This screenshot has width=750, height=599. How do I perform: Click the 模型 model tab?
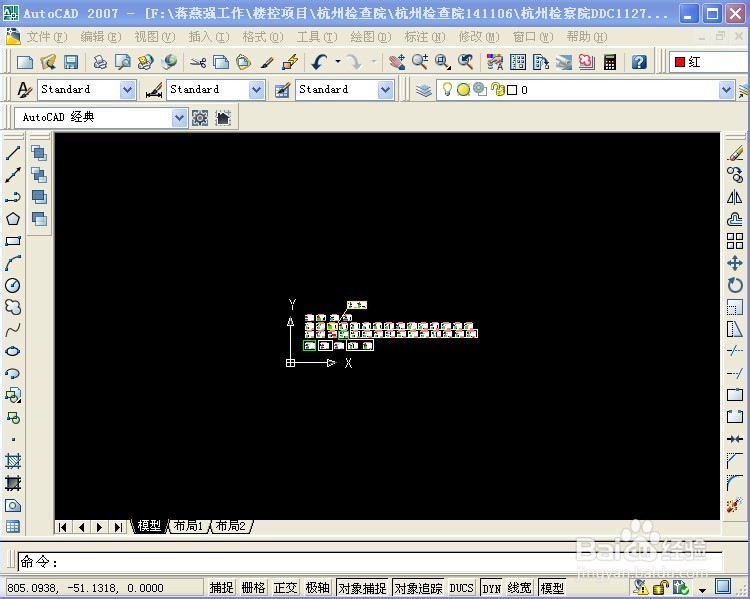(149, 526)
